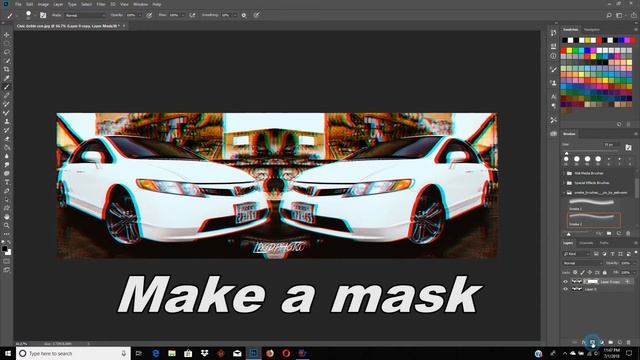Image resolution: width=640 pixels, height=360 pixels.
Task: Lock transparent pixels icon in Layers
Action: (575, 272)
